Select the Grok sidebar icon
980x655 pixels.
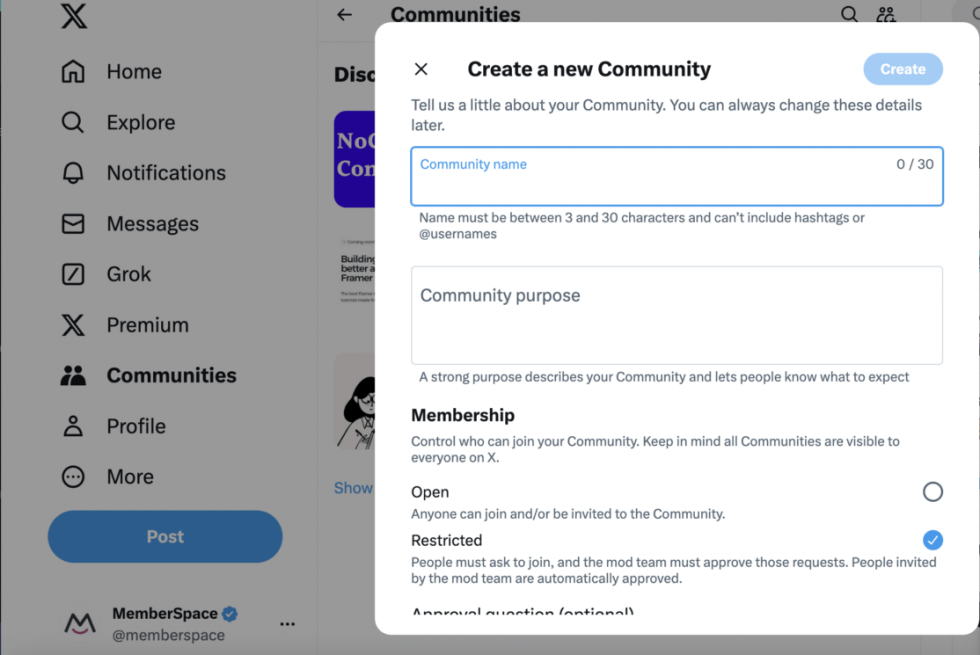[73, 274]
